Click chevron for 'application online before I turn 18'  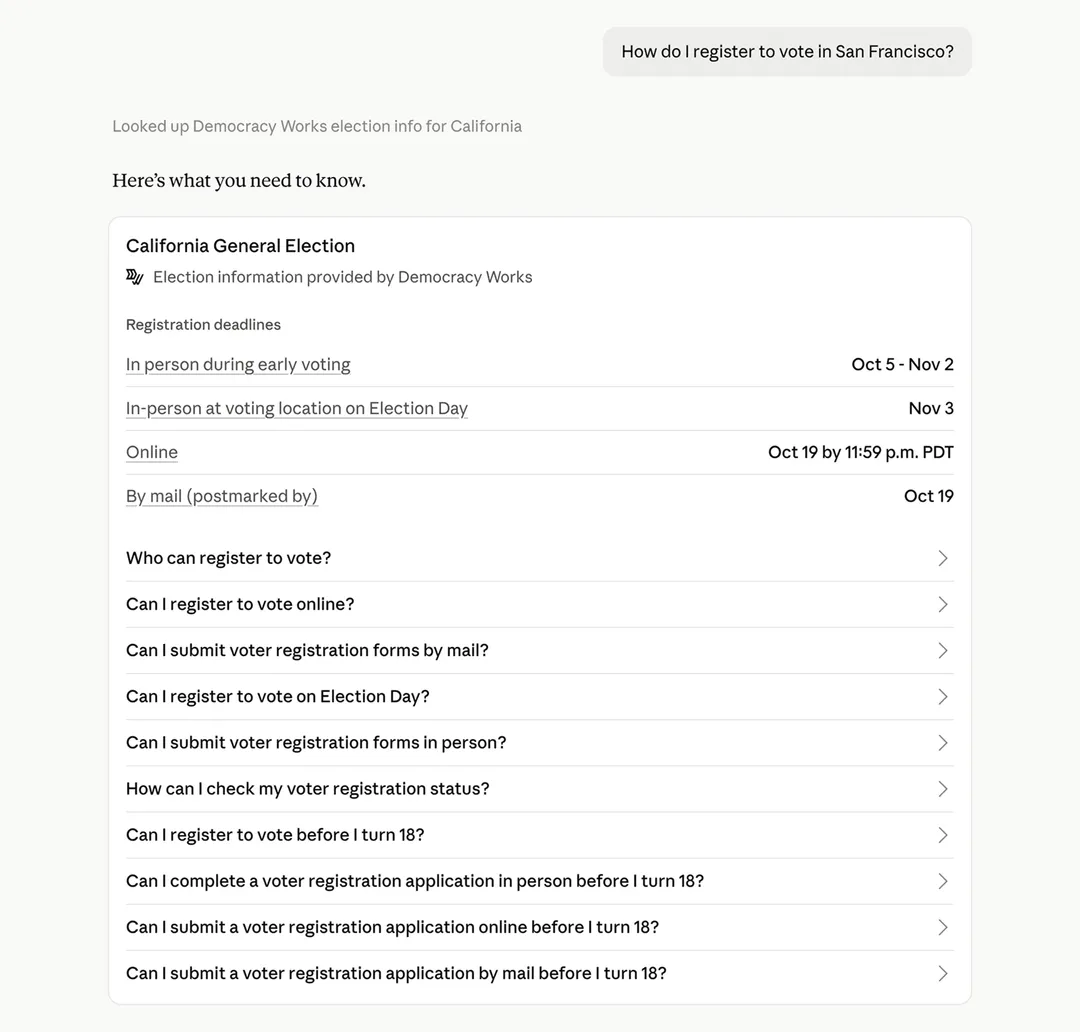click(943, 927)
